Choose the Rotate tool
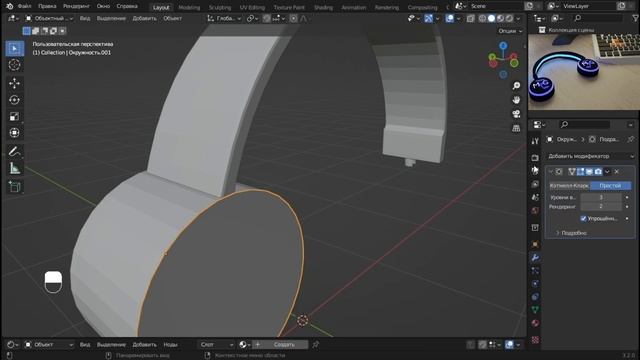Screen dimensions: 640x360 coord(14,100)
